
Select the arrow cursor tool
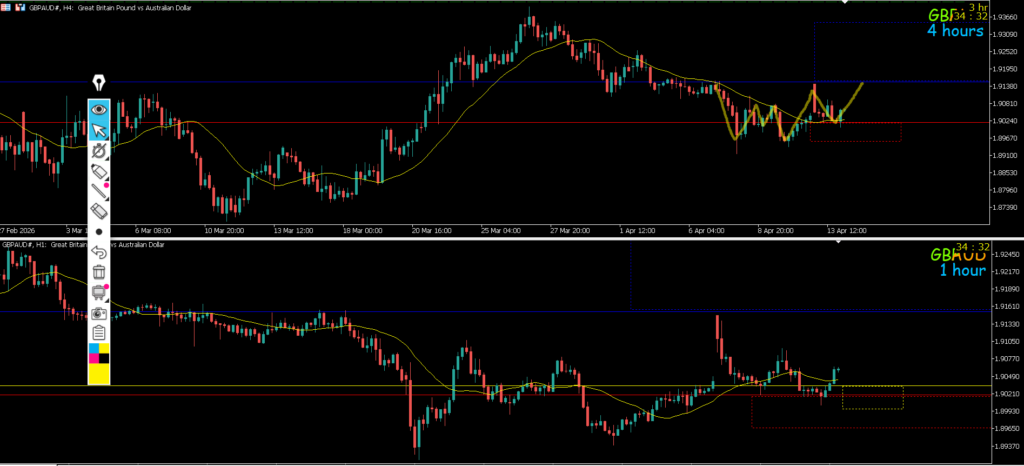tap(99, 130)
